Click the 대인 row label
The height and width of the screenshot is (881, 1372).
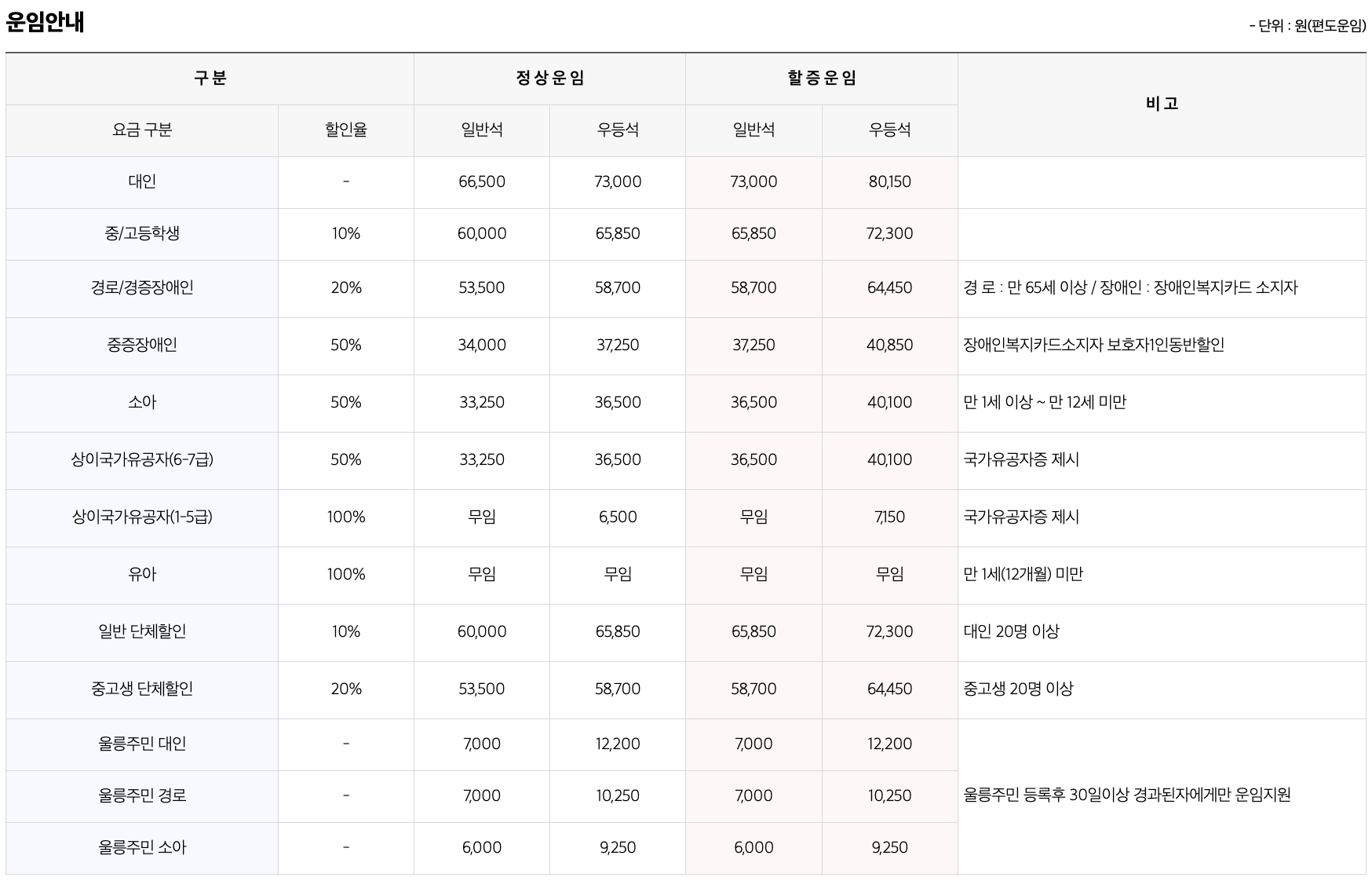click(x=140, y=182)
